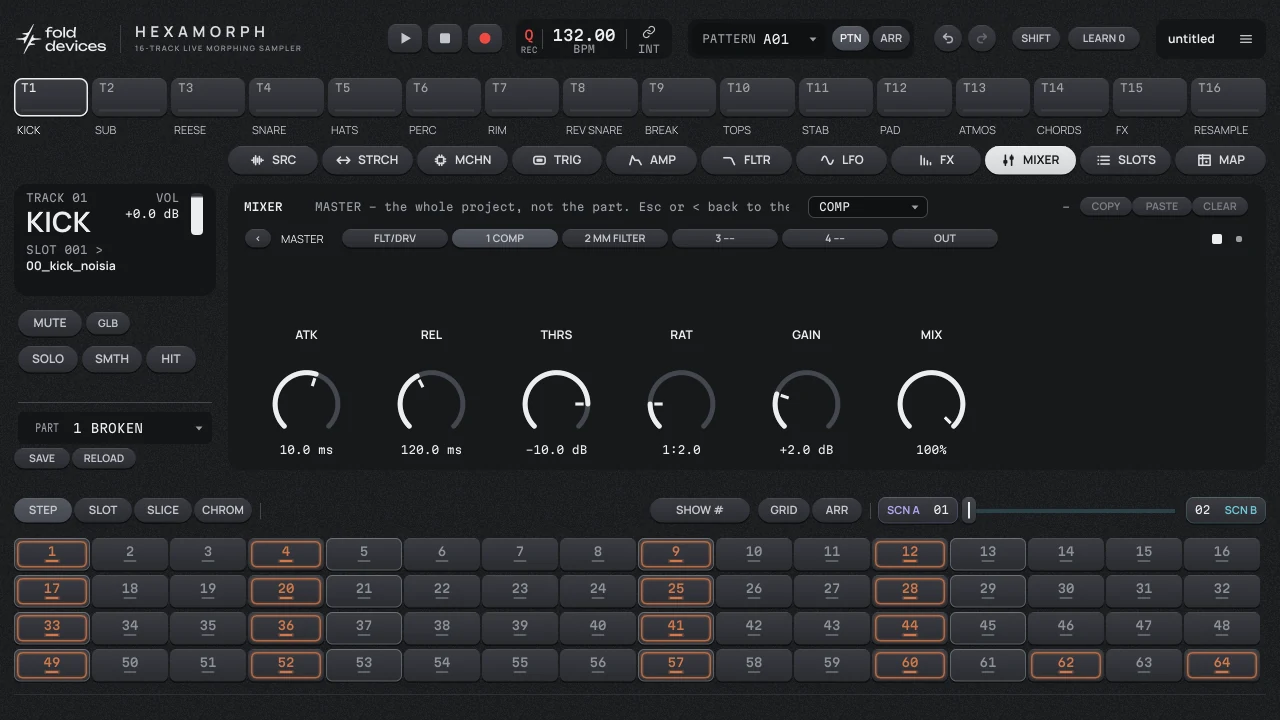Open the TRIG trigger page
The height and width of the screenshot is (720, 1280).
[x=556, y=160]
